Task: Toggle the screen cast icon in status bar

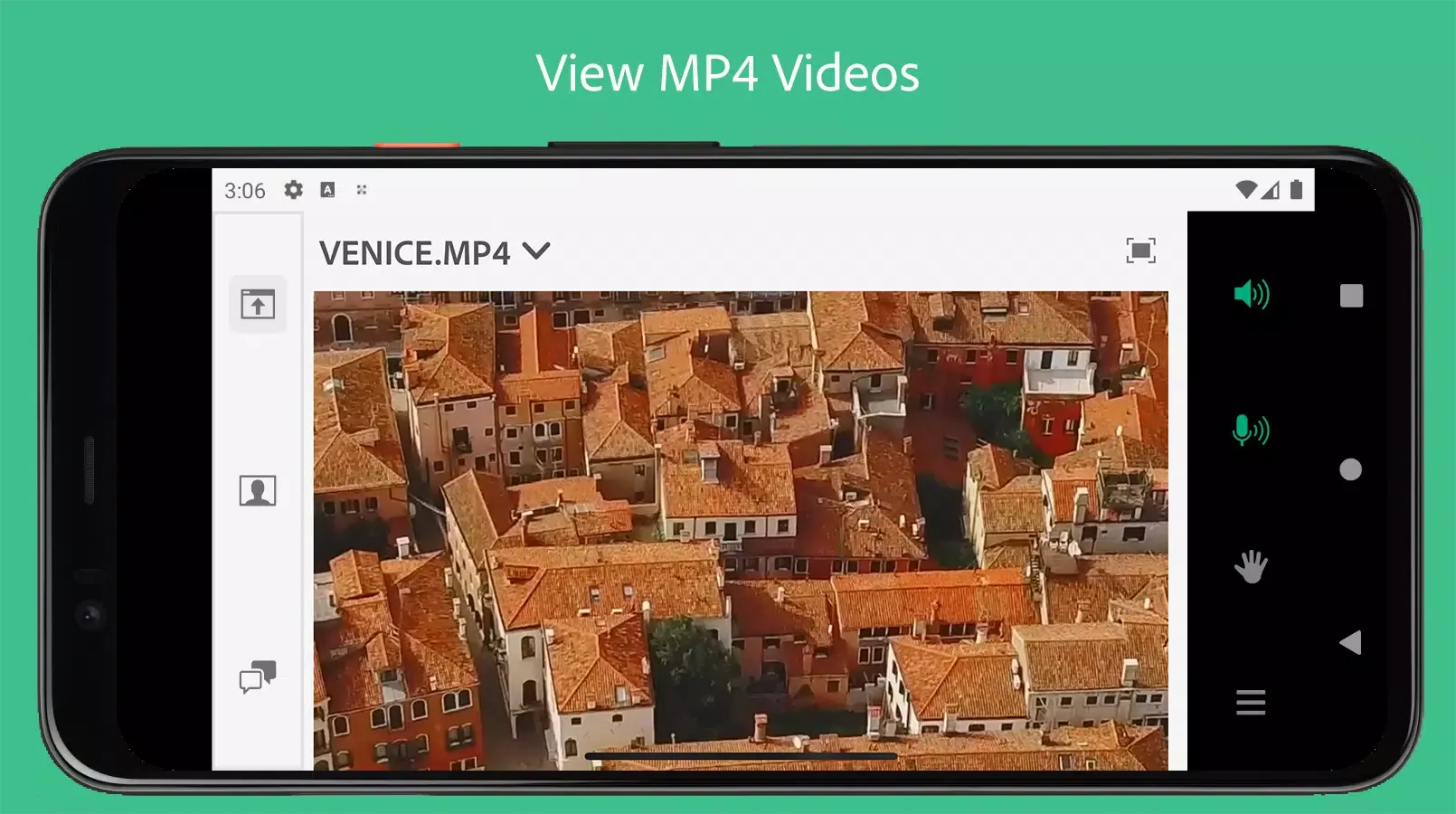Action: click(x=361, y=190)
